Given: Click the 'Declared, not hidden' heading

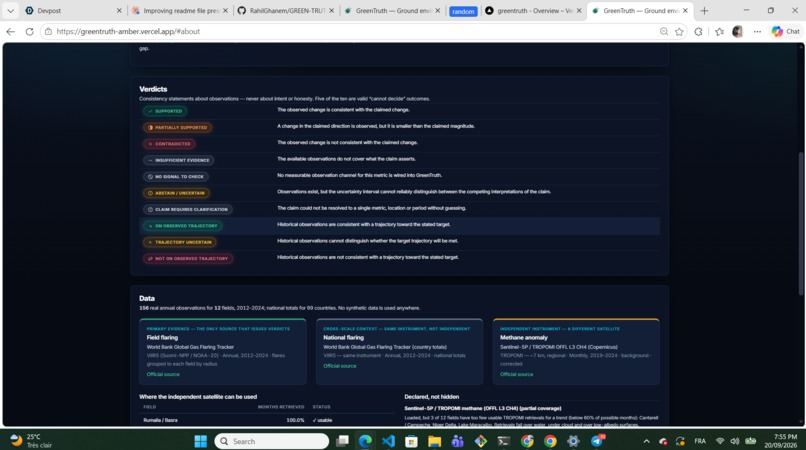Looking at the screenshot, I should click(x=432, y=397).
